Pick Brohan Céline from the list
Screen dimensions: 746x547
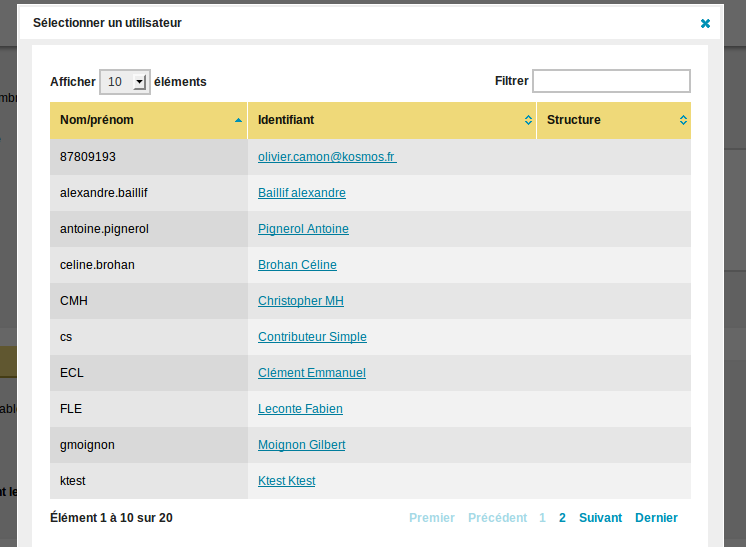(297, 265)
